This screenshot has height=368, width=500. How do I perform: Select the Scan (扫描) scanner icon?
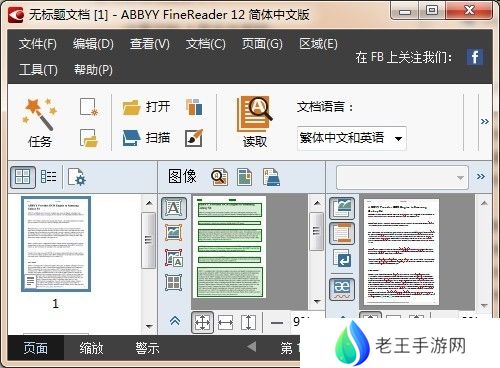click(131, 138)
